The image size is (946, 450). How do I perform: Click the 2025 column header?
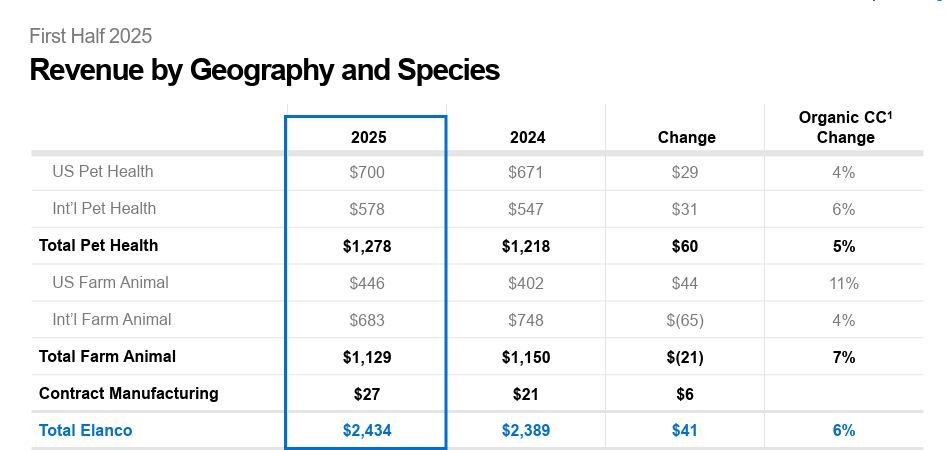click(367, 137)
